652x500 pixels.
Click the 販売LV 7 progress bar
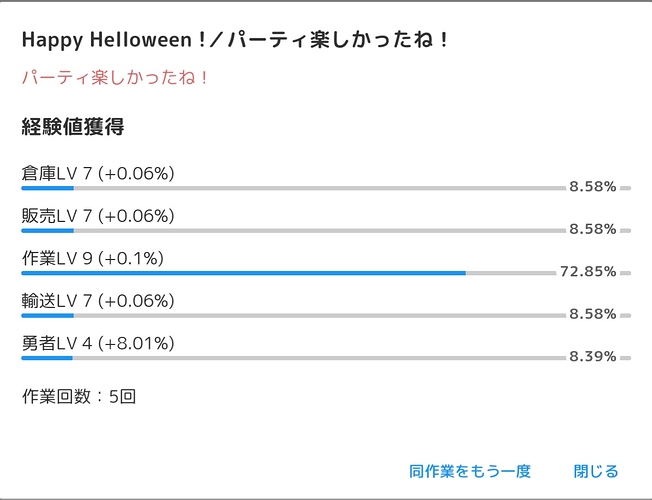[x=326, y=231]
